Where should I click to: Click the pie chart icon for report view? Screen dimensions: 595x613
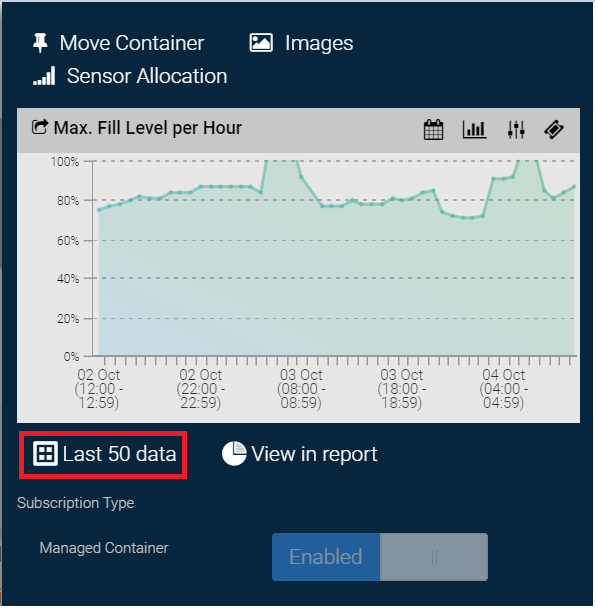coord(234,453)
